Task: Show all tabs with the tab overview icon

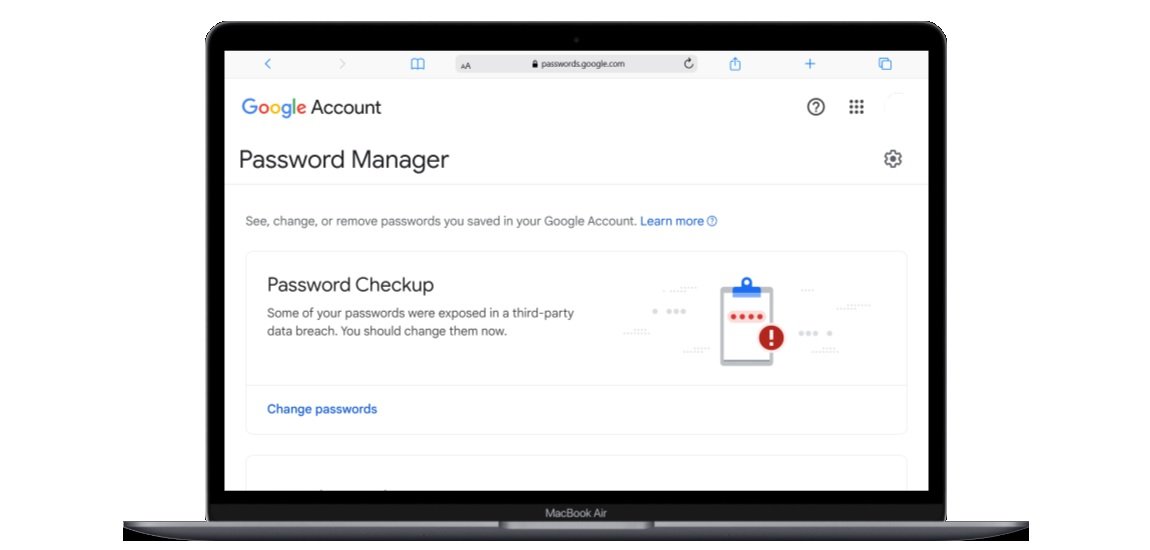Action: [885, 64]
